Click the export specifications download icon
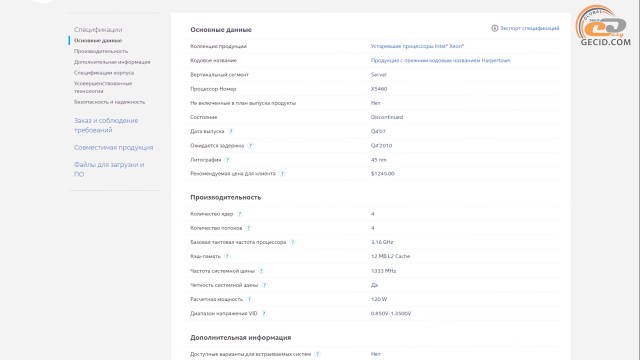The image size is (640, 360). (x=494, y=28)
